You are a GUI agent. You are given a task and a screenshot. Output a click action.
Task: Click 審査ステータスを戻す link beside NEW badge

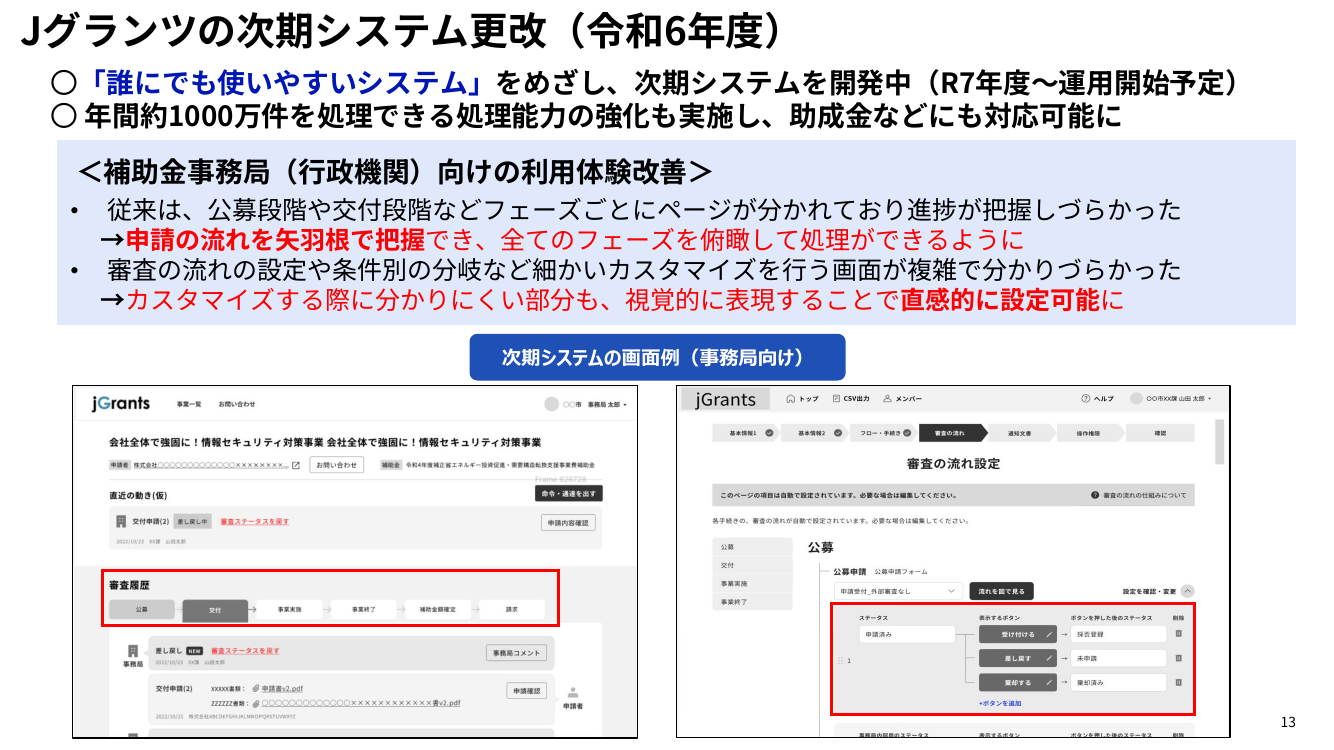[245, 651]
